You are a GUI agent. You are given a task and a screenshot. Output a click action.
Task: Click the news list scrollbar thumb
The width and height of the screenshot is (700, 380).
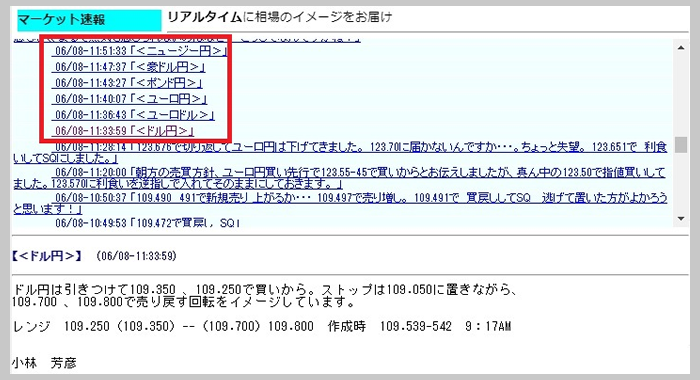tap(681, 145)
